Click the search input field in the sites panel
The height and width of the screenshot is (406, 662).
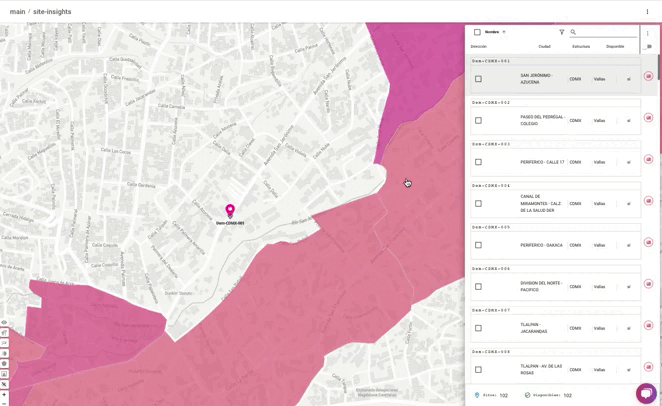click(607, 32)
